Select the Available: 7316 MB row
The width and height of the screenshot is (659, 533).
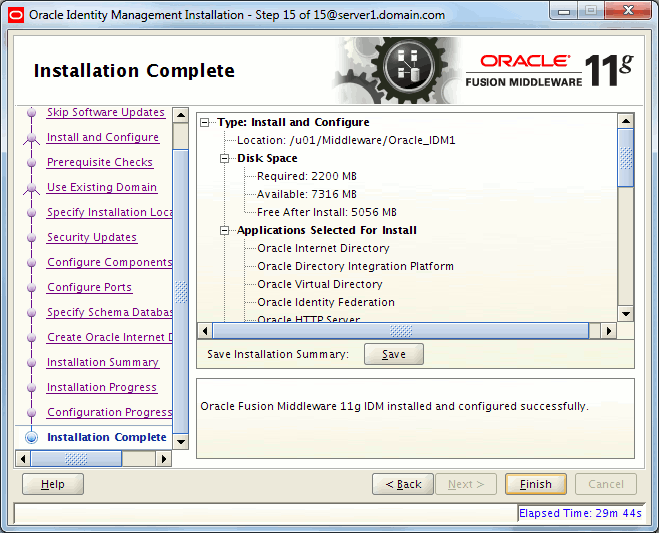[307, 194]
